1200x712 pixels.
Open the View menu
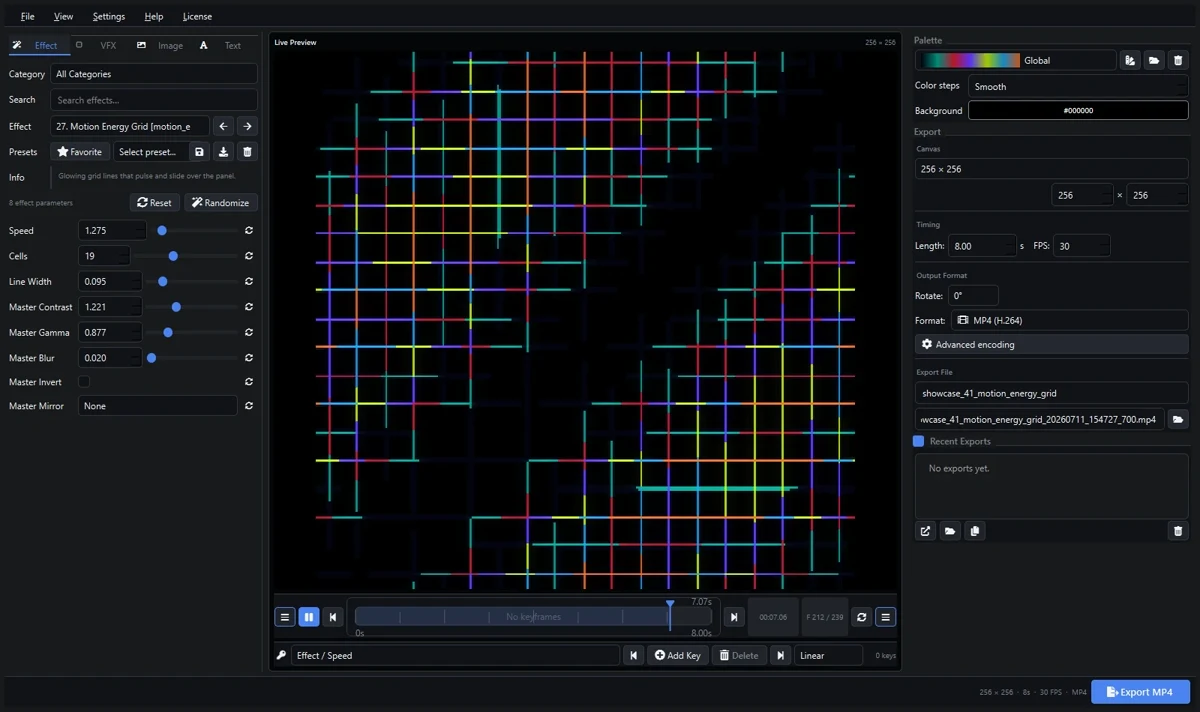click(63, 16)
